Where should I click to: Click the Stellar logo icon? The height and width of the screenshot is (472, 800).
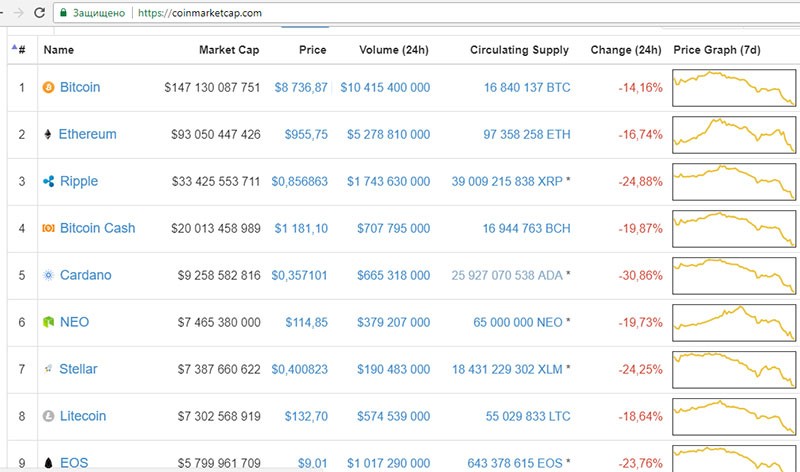48,369
